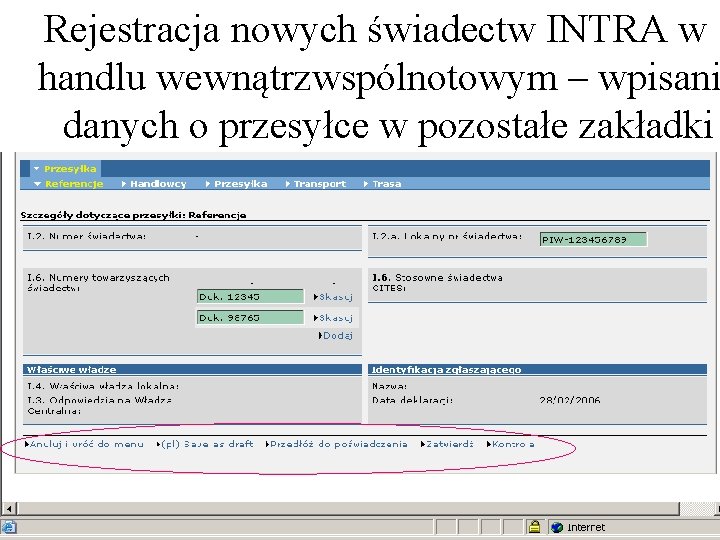Click the padlock security icon in status bar
Screen dimensions: 720x540
[x=534, y=527]
